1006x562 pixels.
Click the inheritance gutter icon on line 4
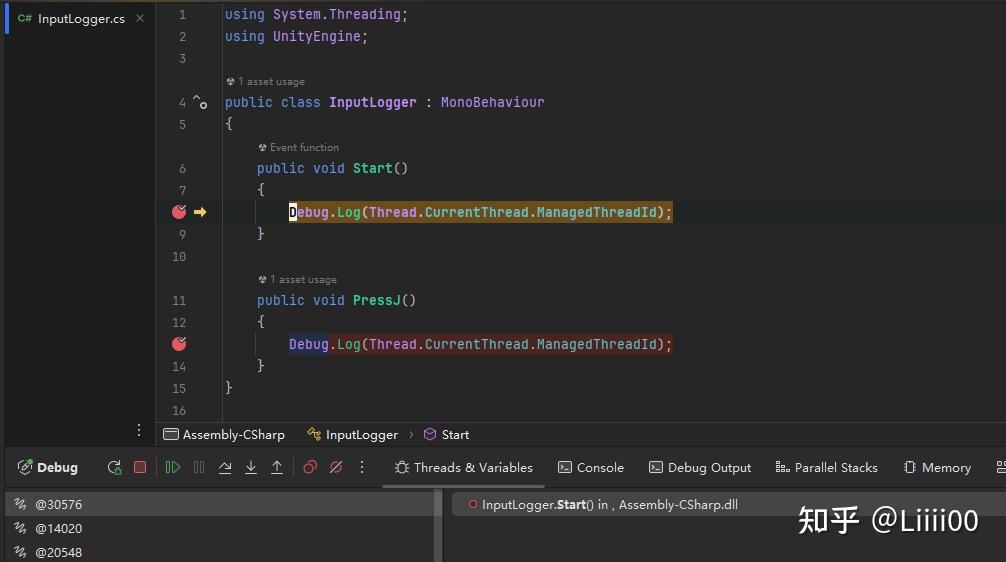point(201,102)
